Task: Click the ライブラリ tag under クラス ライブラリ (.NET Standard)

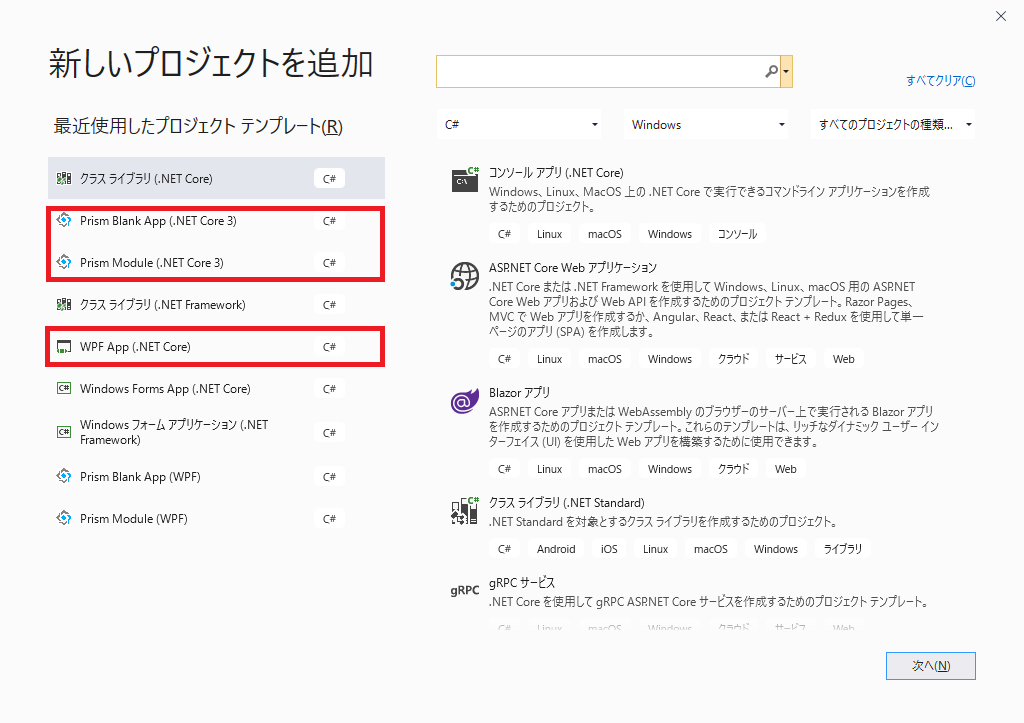Action: point(842,549)
